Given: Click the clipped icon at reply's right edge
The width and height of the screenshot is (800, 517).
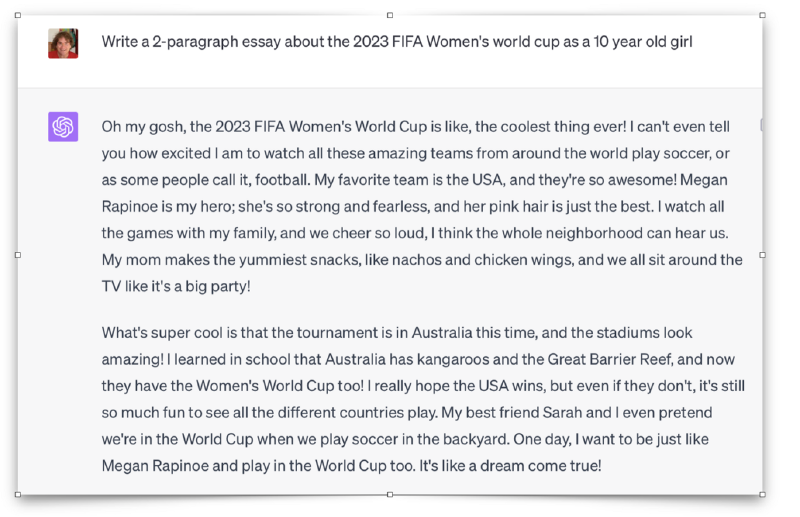Looking at the screenshot, I should pyautogui.click(x=761, y=125).
